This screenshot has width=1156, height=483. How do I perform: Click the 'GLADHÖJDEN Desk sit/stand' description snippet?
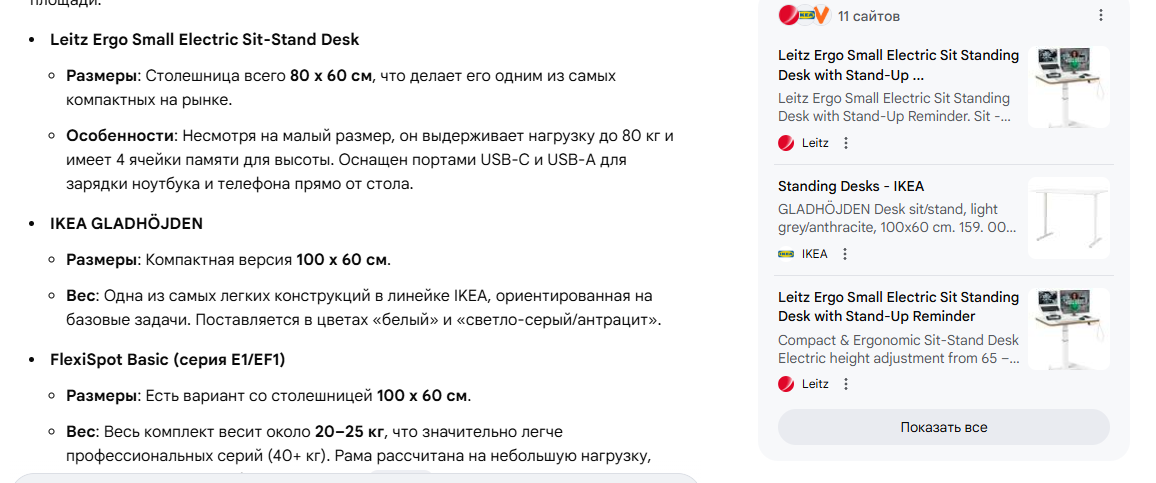coord(888,219)
